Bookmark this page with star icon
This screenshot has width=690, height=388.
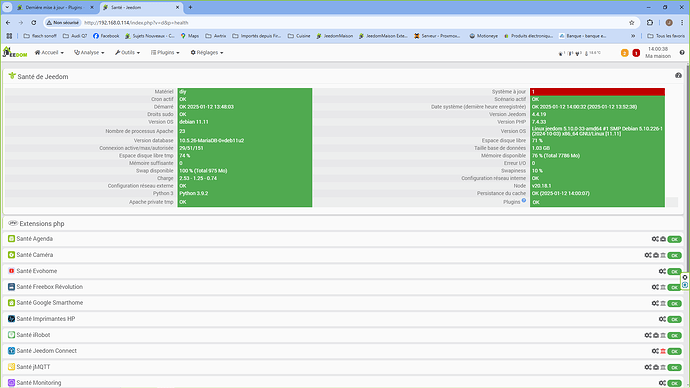point(631,22)
